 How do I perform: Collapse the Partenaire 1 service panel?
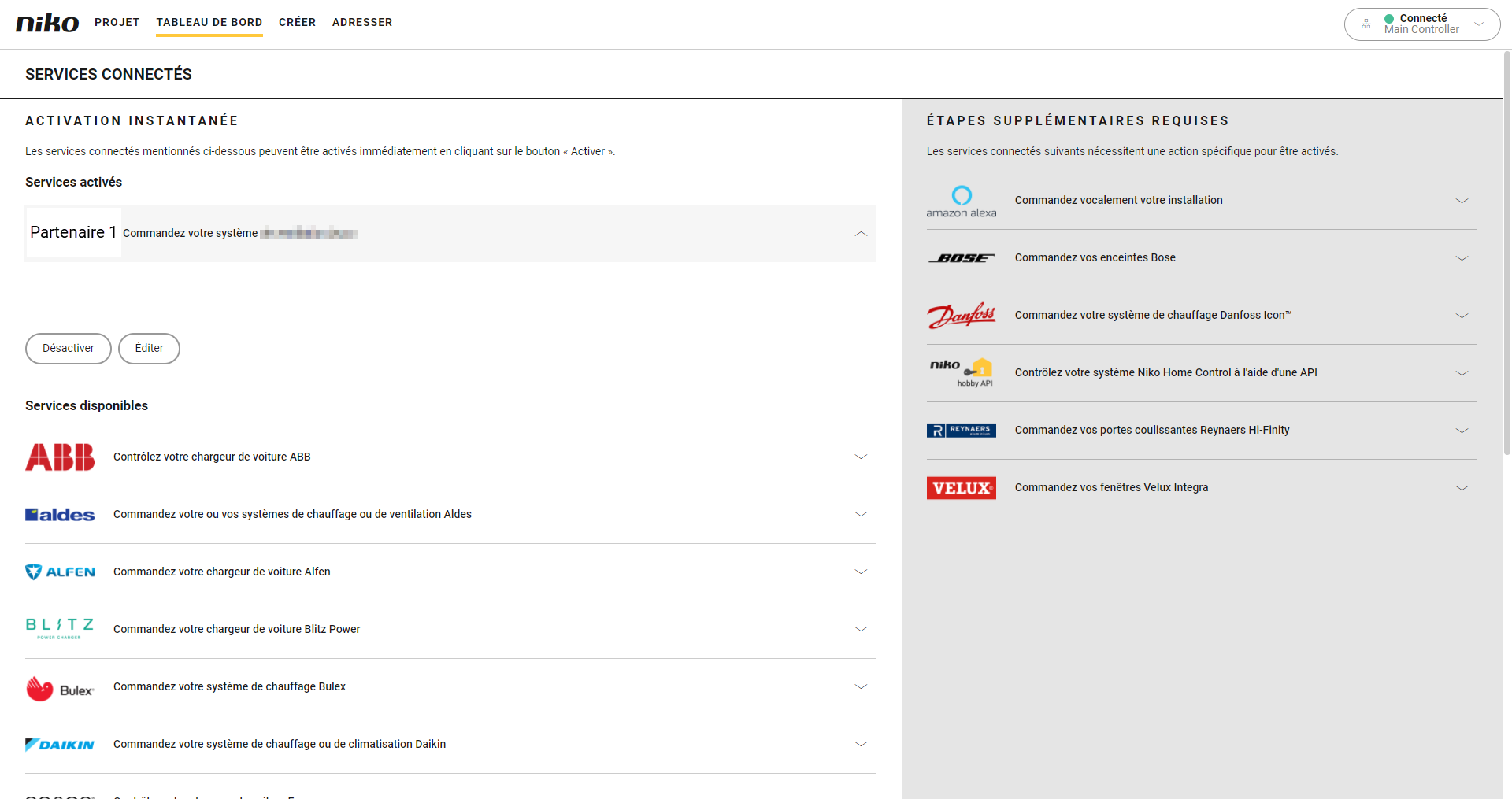point(861,234)
